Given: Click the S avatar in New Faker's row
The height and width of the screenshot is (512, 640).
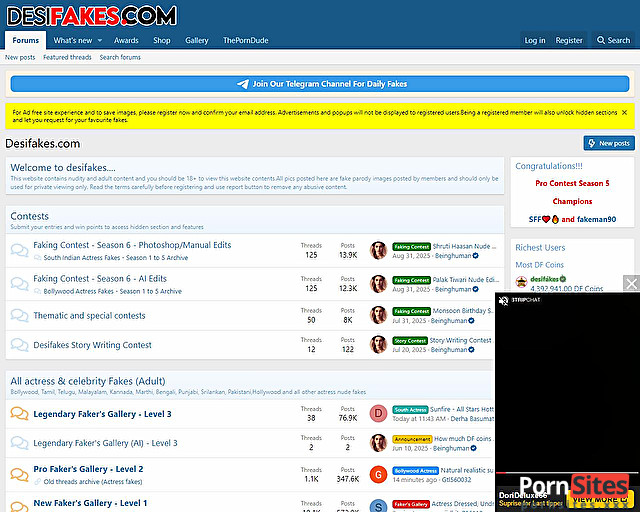Looking at the screenshot, I should 378,506.
